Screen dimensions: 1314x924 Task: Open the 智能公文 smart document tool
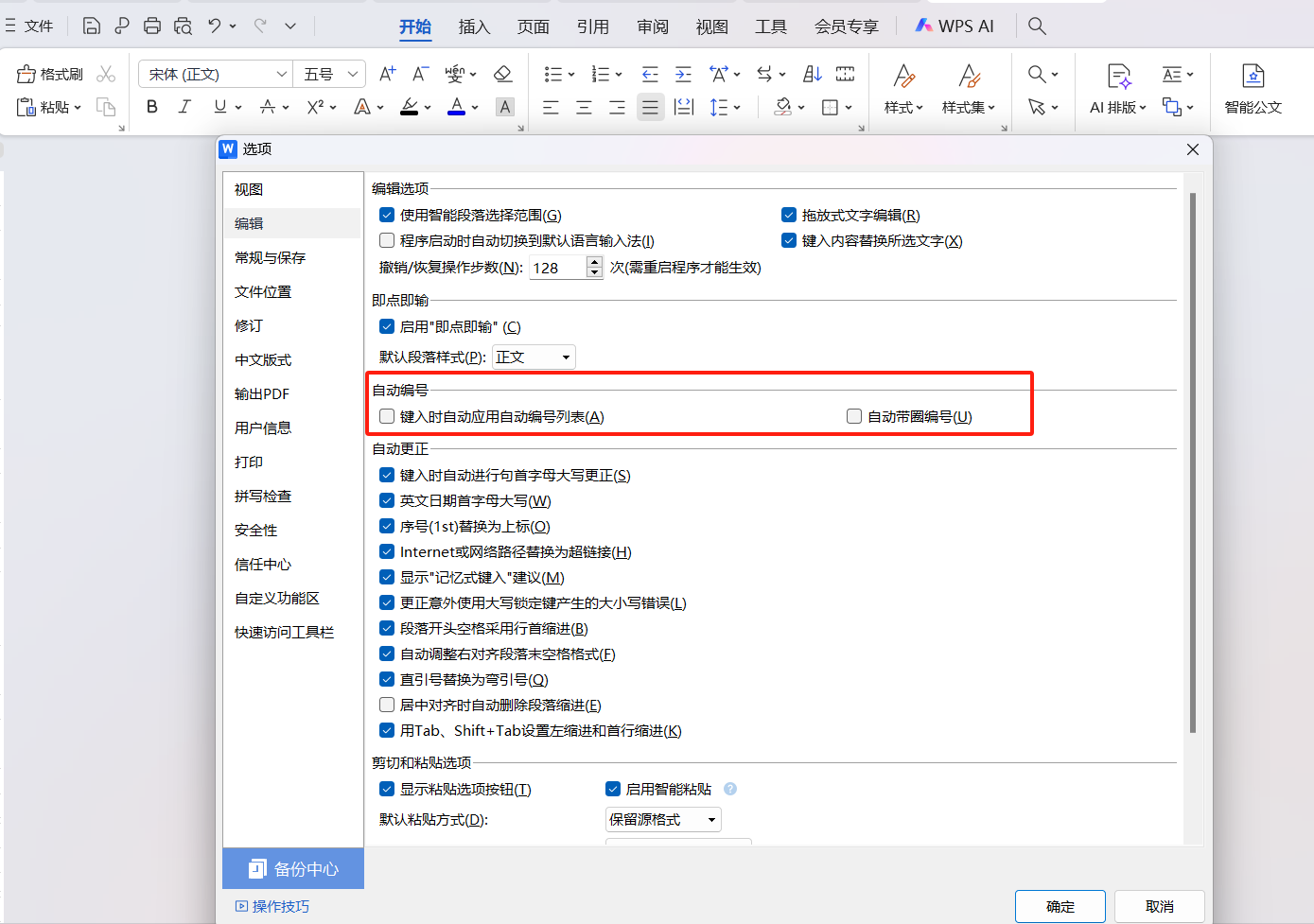pyautogui.click(x=1253, y=90)
